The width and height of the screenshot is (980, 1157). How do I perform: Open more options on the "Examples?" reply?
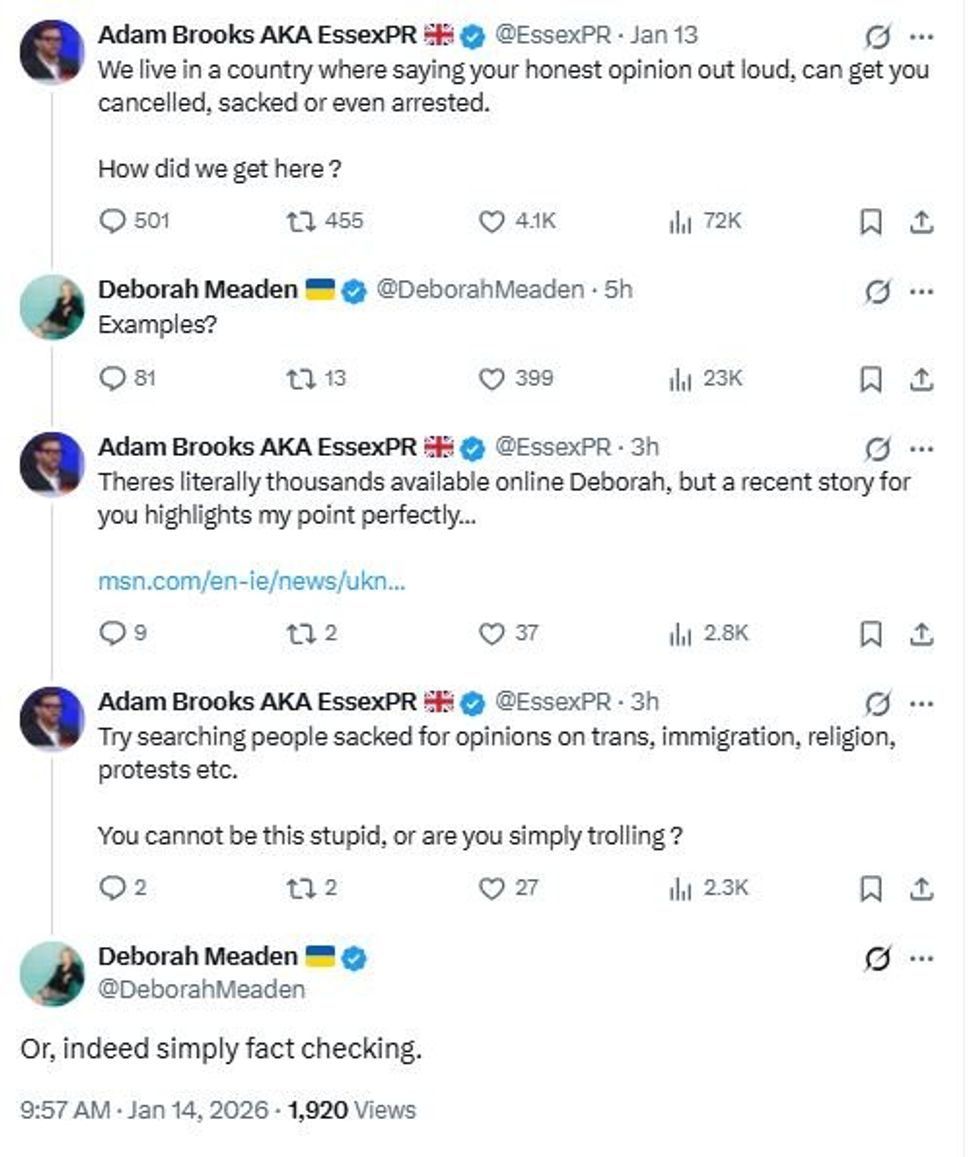pos(921,293)
